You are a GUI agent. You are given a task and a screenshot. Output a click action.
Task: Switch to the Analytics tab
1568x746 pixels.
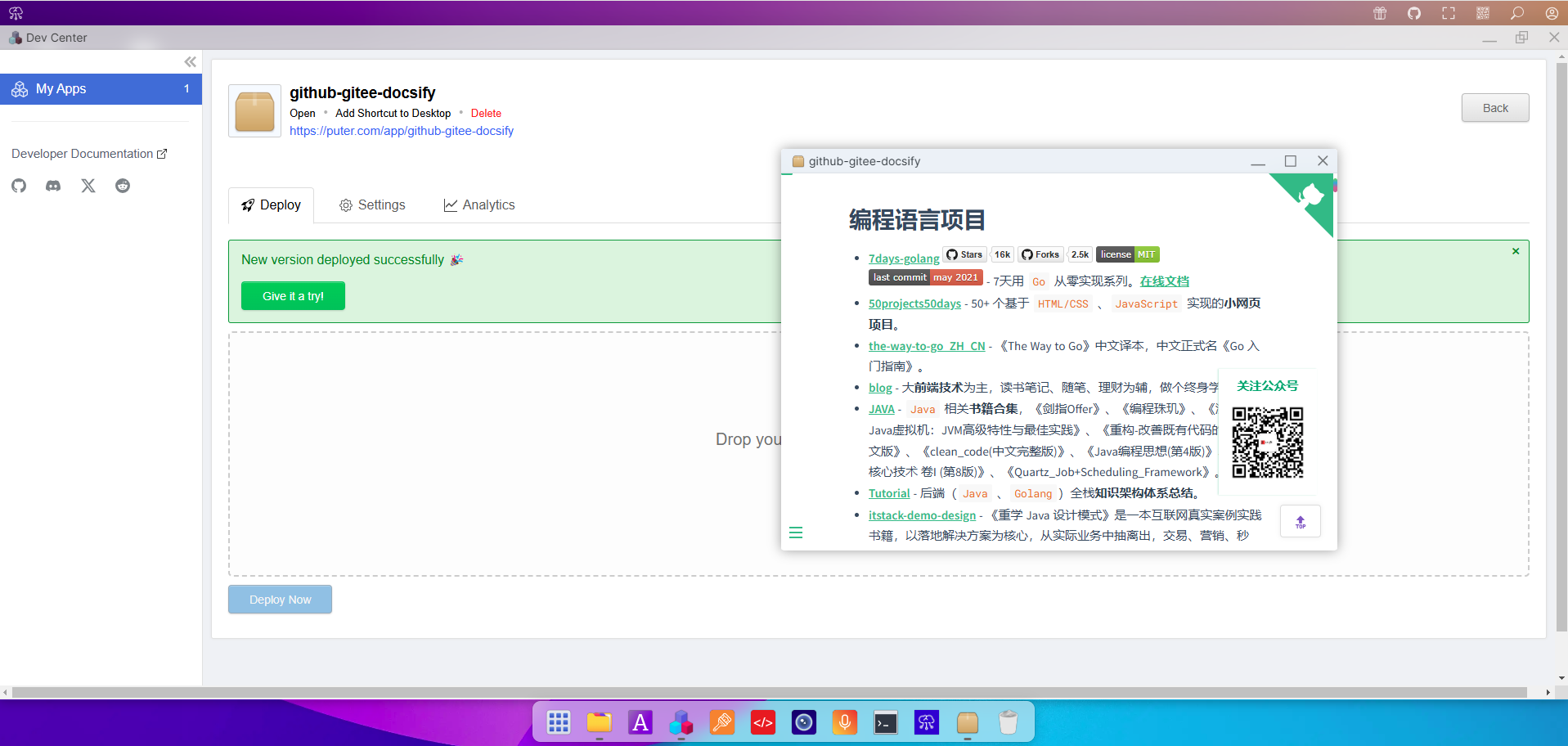[479, 205]
